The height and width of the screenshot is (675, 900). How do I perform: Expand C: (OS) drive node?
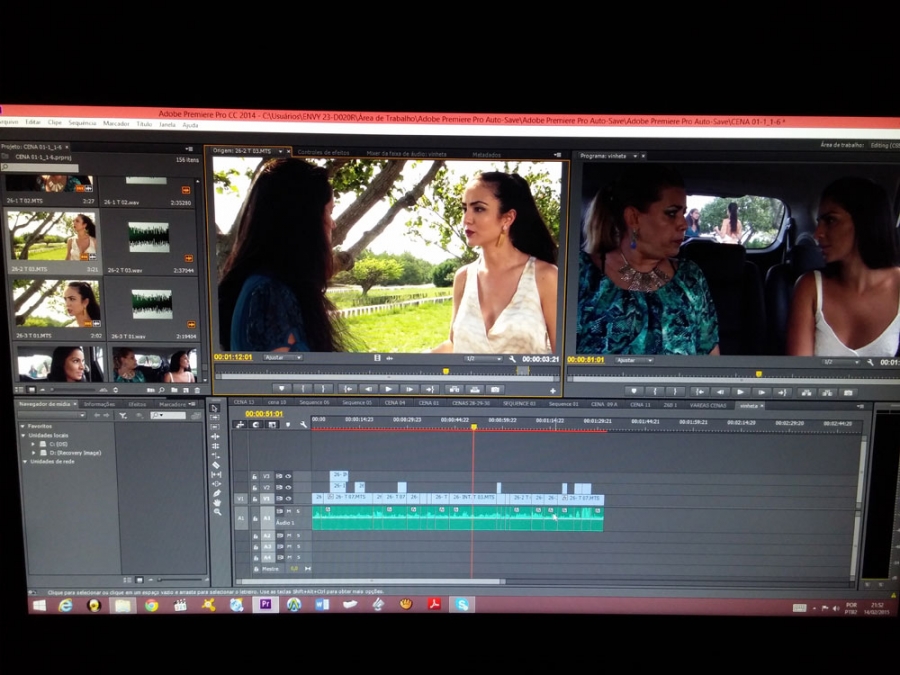pos(33,444)
